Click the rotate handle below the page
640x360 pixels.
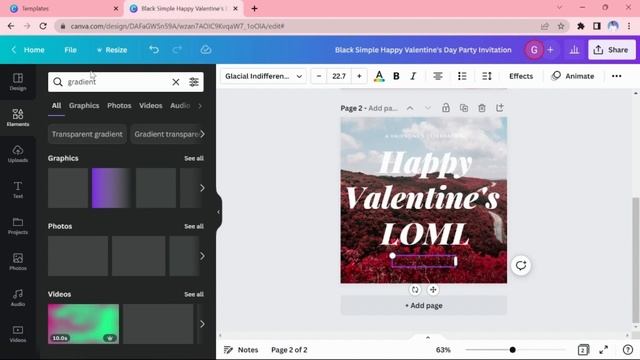(415, 290)
